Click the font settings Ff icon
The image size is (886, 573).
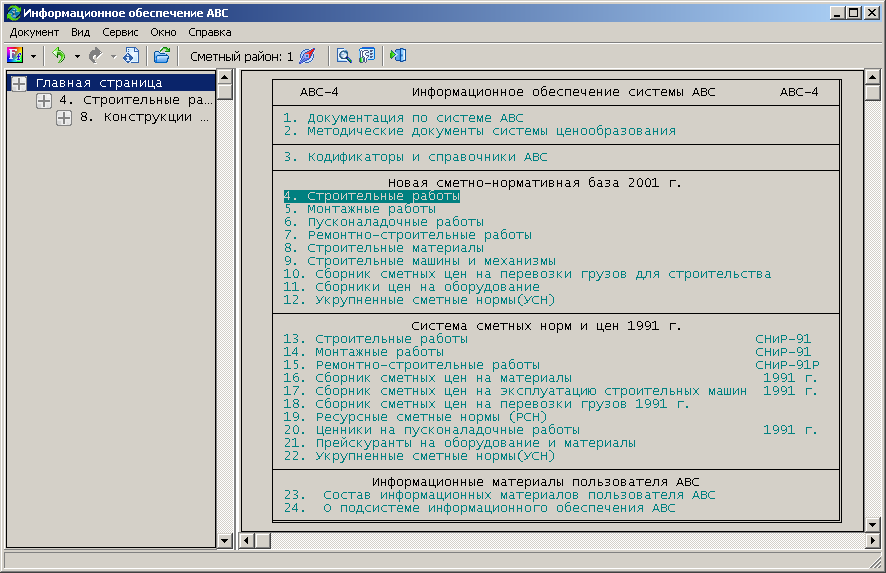point(16,56)
